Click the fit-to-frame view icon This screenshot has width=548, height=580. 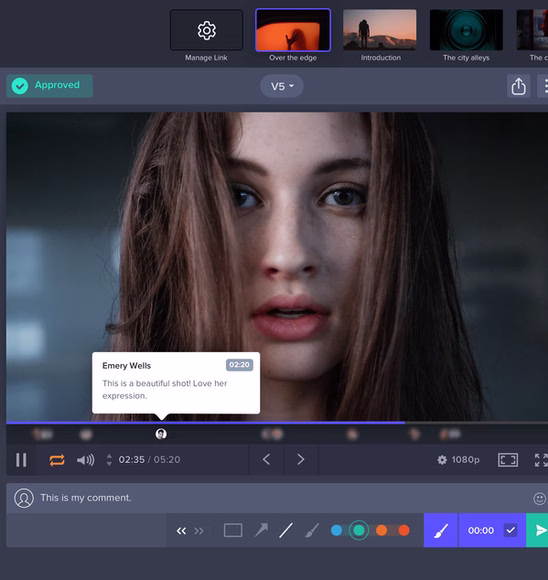click(x=508, y=460)
